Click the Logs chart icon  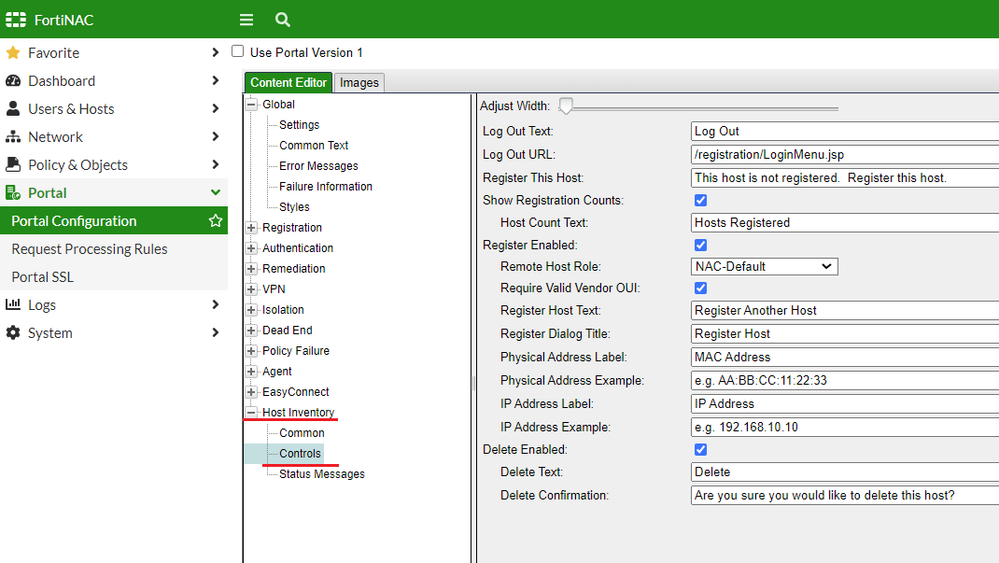(13, 305)
